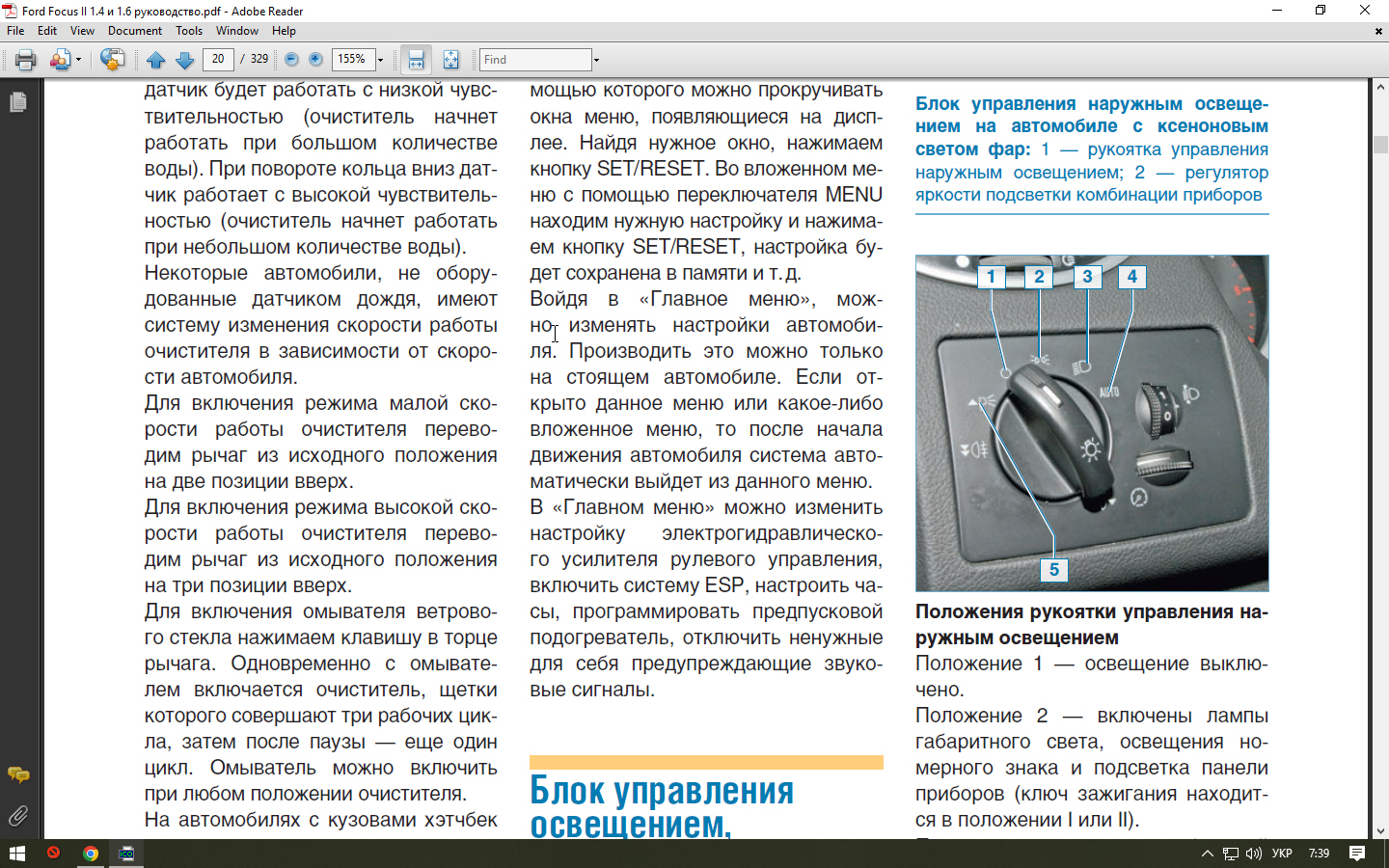The height and width of the screenshot is (868, 1389).
Task: Click the globe and document toolbar icon
Action: click(112, 60)
